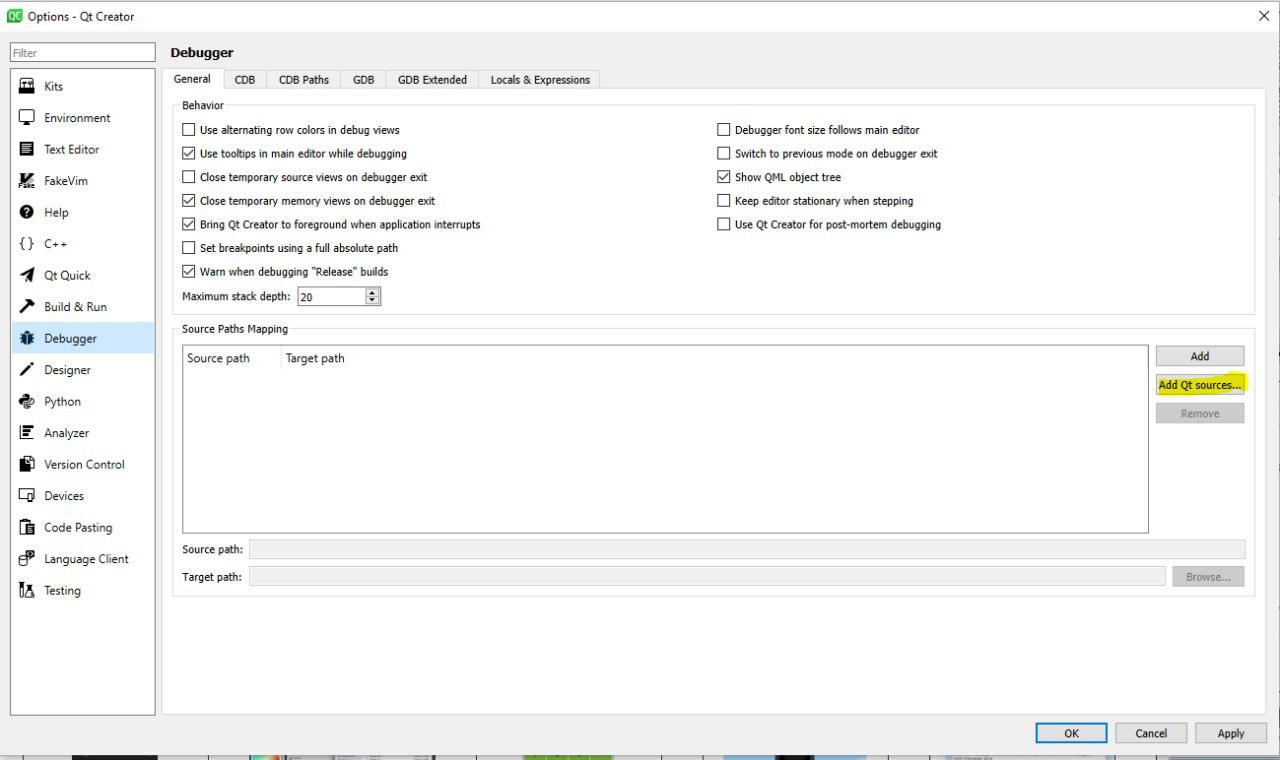Click the Apply button

1231,733
